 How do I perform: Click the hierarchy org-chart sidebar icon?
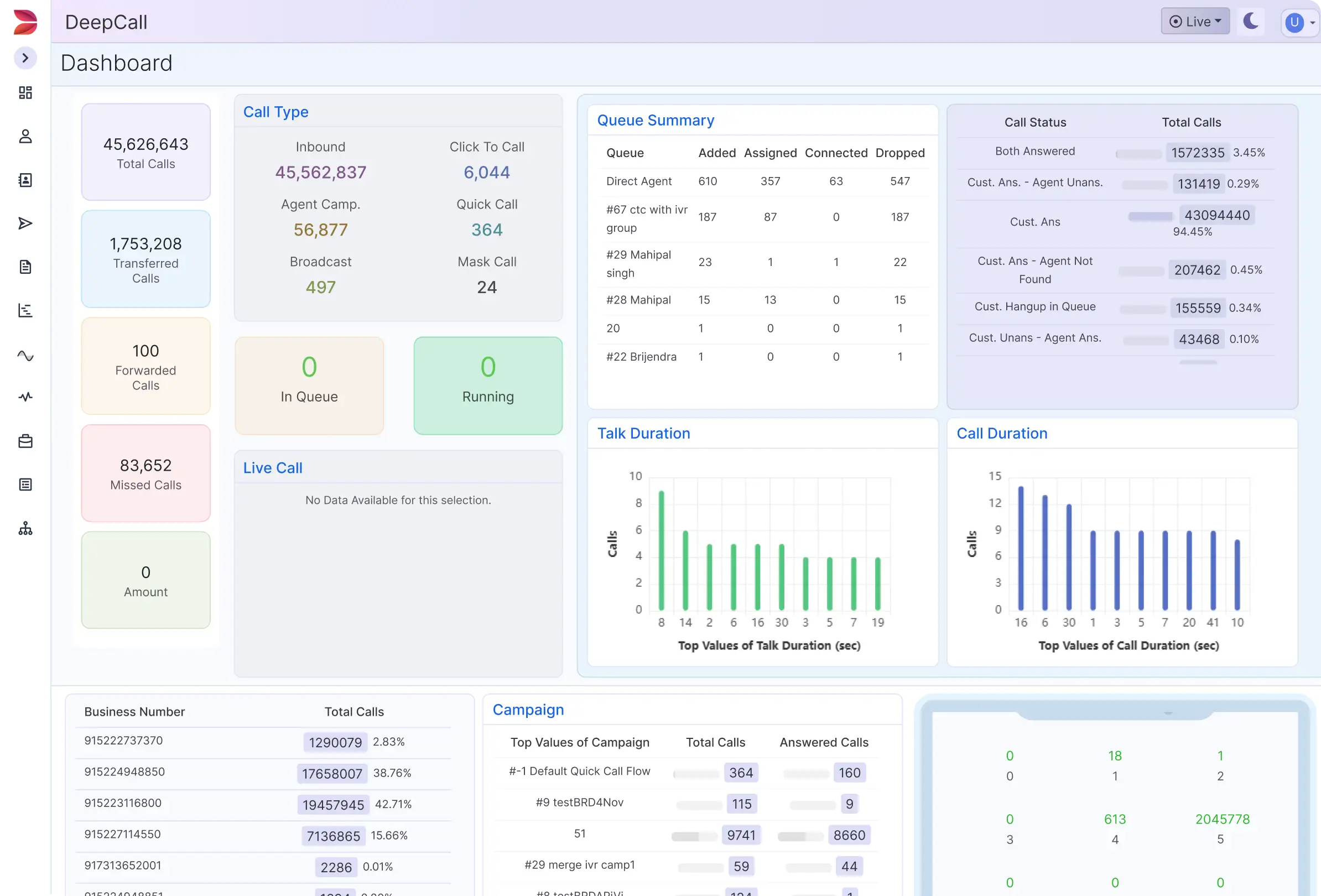pos(25,528)
